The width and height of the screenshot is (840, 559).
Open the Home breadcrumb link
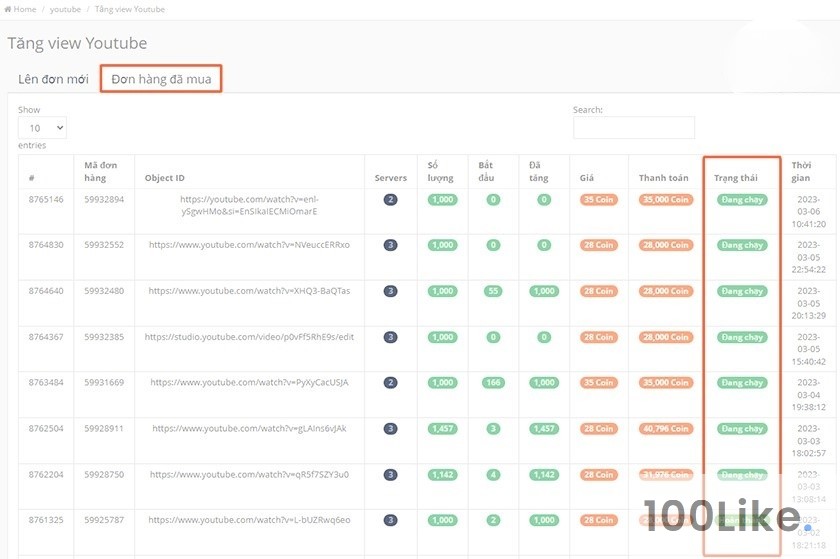pyautogui.click(x=20, y=9)
